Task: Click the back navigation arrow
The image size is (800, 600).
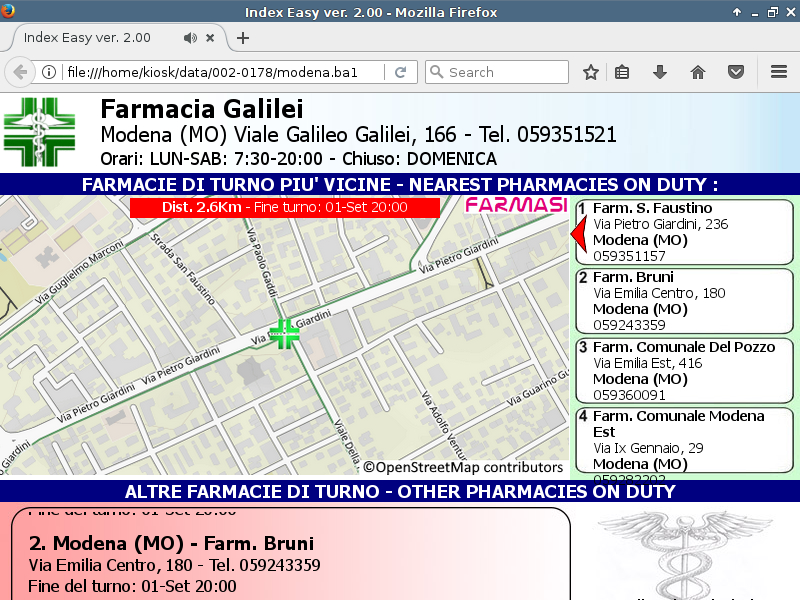Action: (20, 72)
